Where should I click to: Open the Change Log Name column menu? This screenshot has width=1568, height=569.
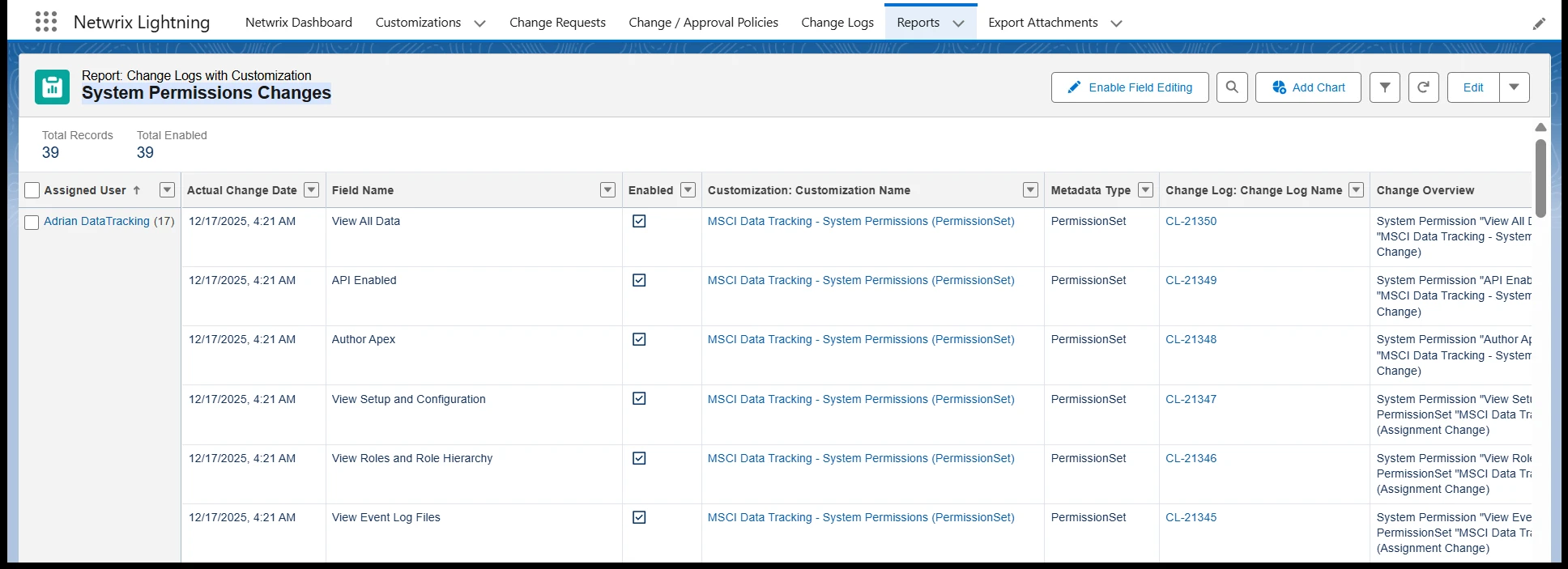1356,190
